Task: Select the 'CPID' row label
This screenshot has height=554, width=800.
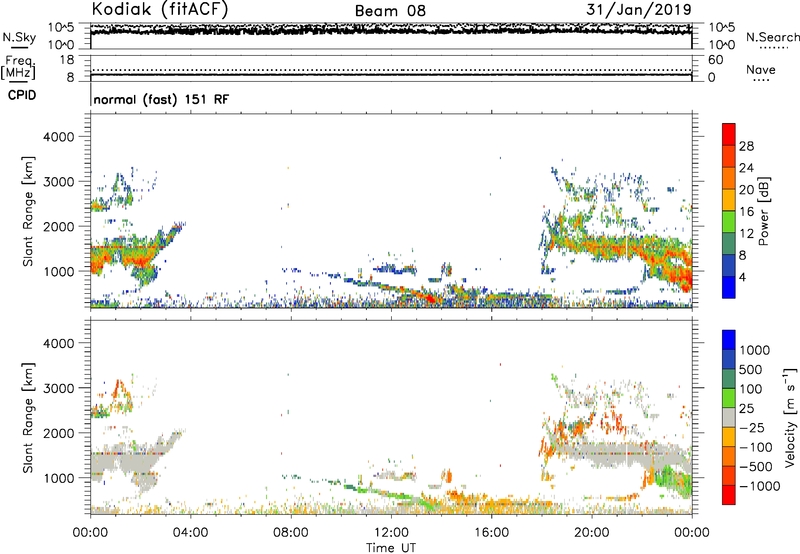Action: pyautogui.click(x=22, y=95)
